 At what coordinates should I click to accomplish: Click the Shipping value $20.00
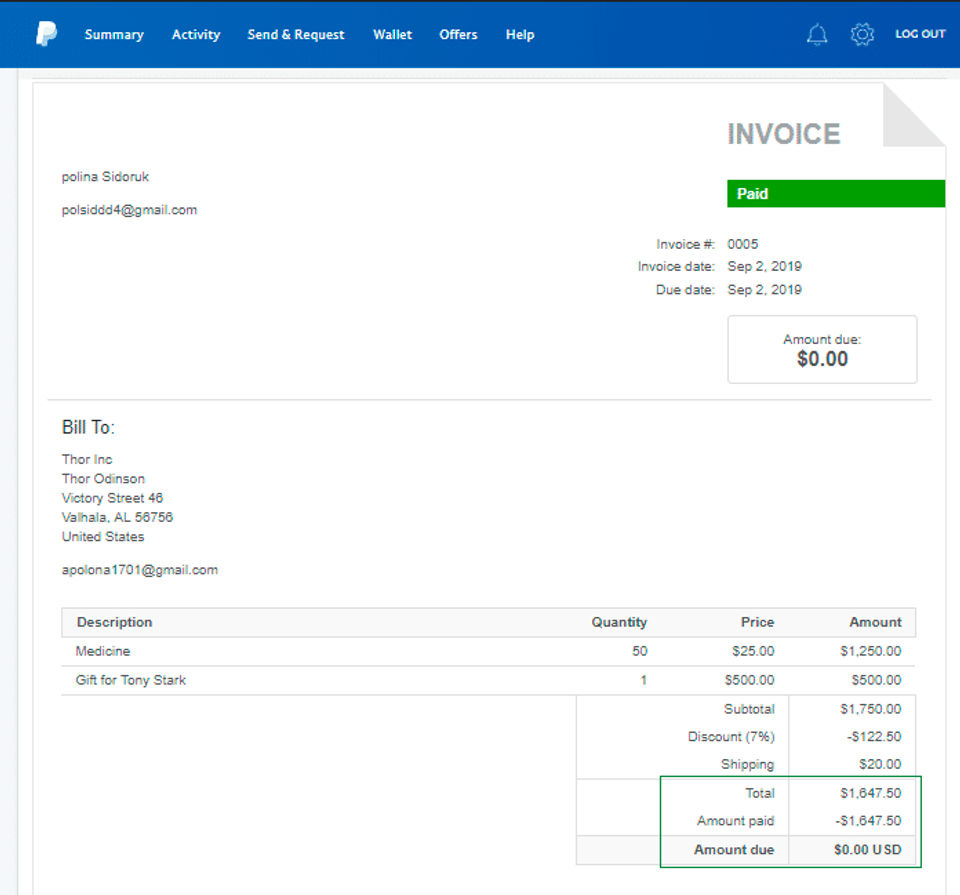(880, 764)
